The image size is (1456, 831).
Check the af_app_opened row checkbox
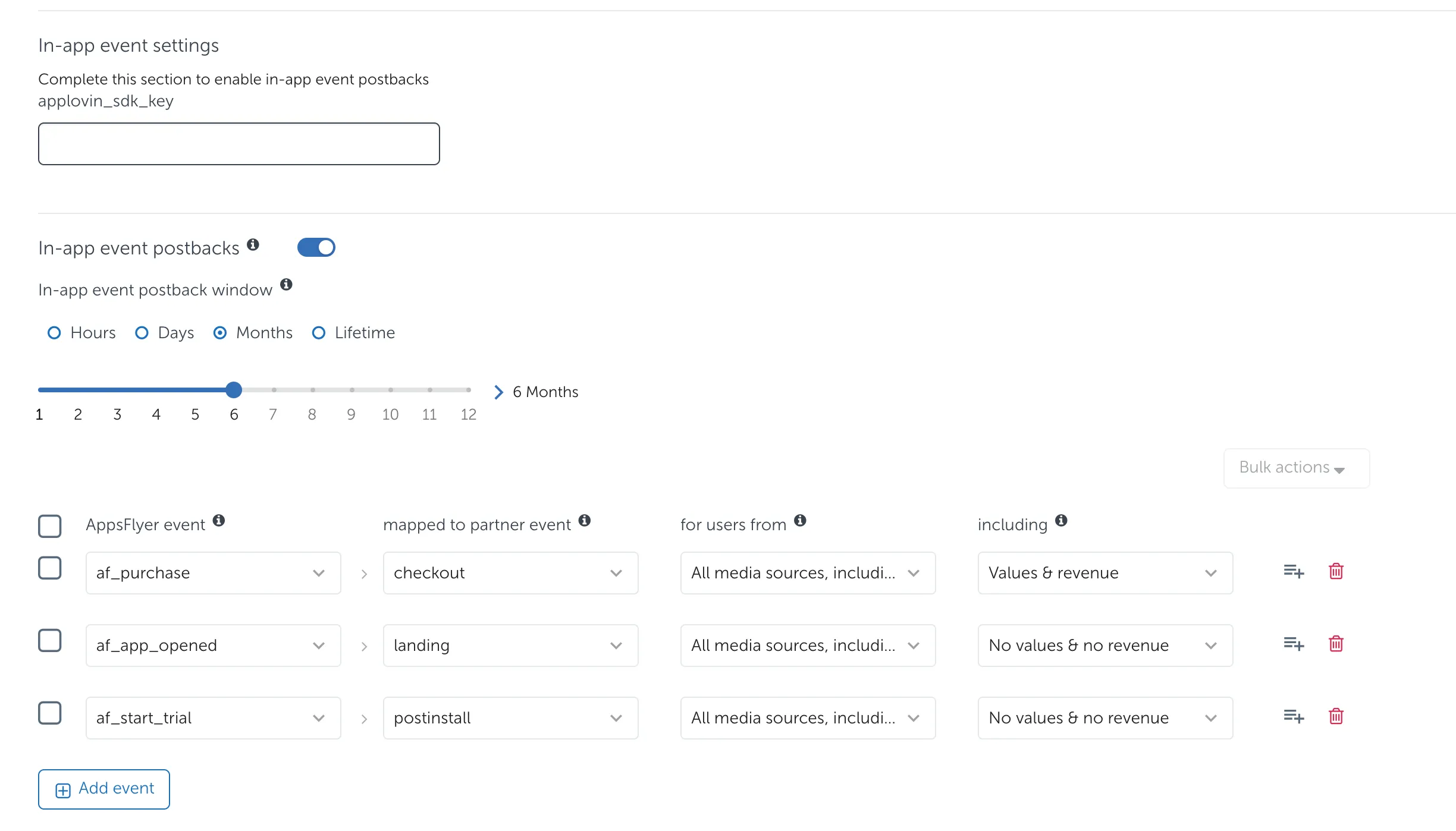(x=50, y=640)
